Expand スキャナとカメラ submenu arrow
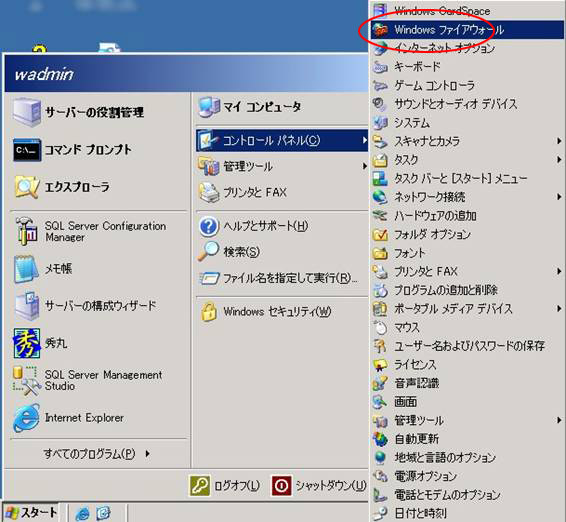566x522 pixels. (559, 141)
